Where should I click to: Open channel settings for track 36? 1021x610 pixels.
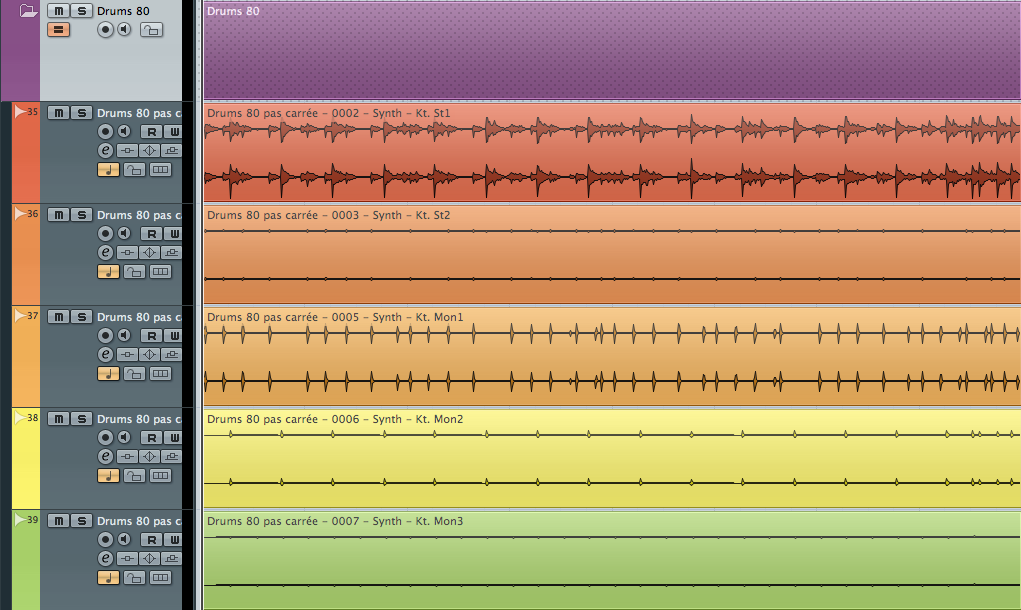click(105, 253)
